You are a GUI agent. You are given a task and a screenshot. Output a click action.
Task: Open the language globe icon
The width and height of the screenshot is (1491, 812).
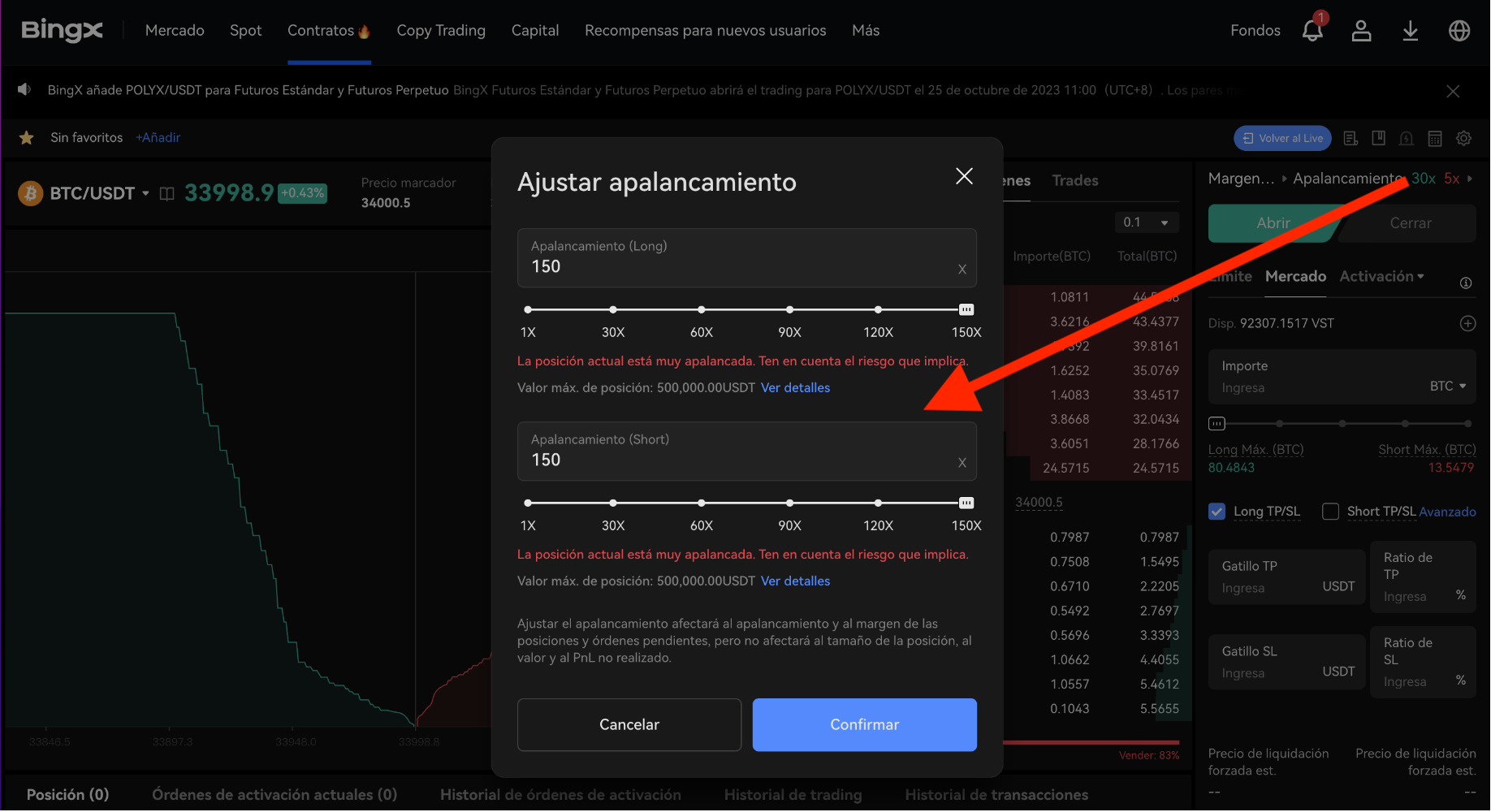tap(1459, 31)
